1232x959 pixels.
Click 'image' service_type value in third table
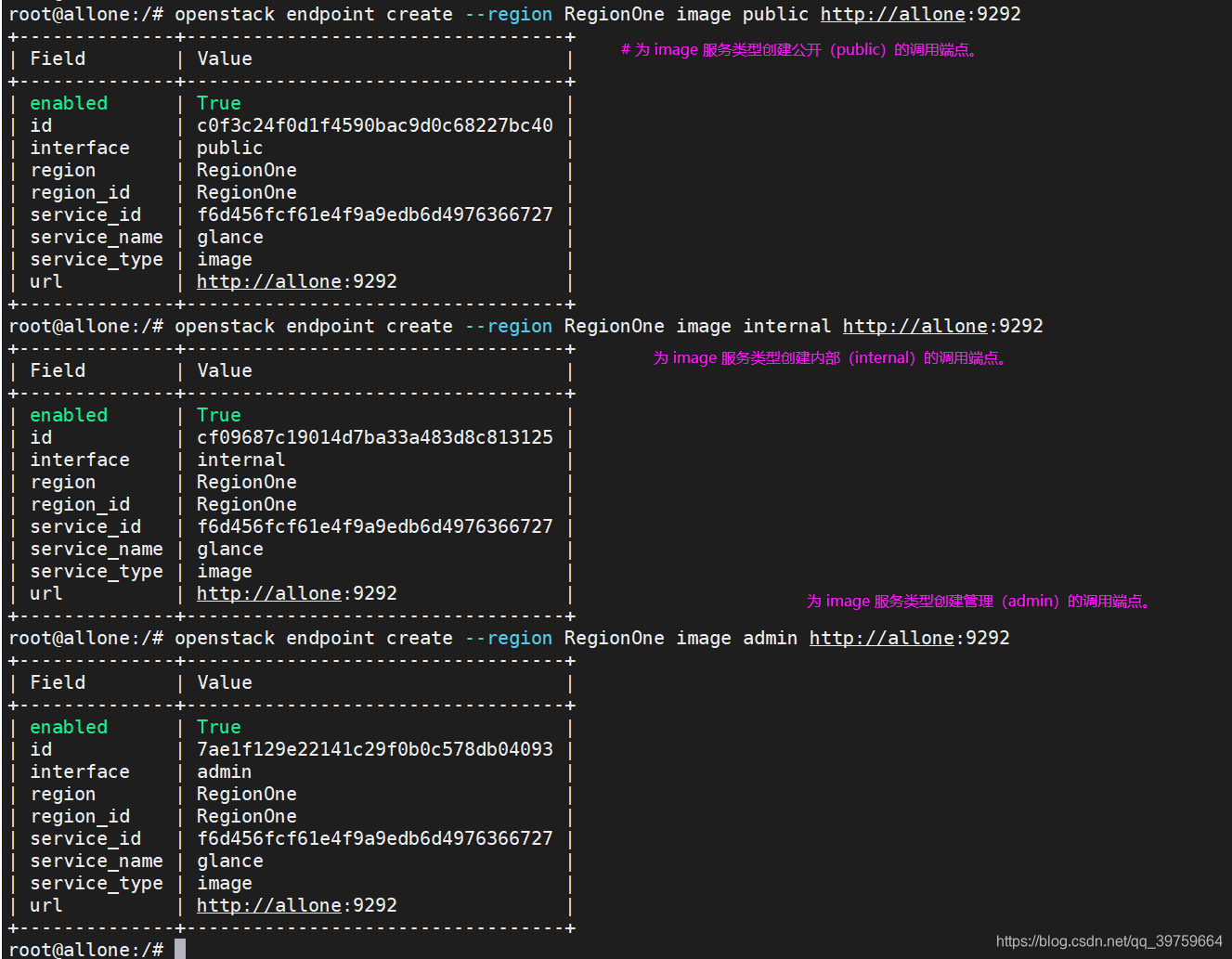(x=225, y=884)
